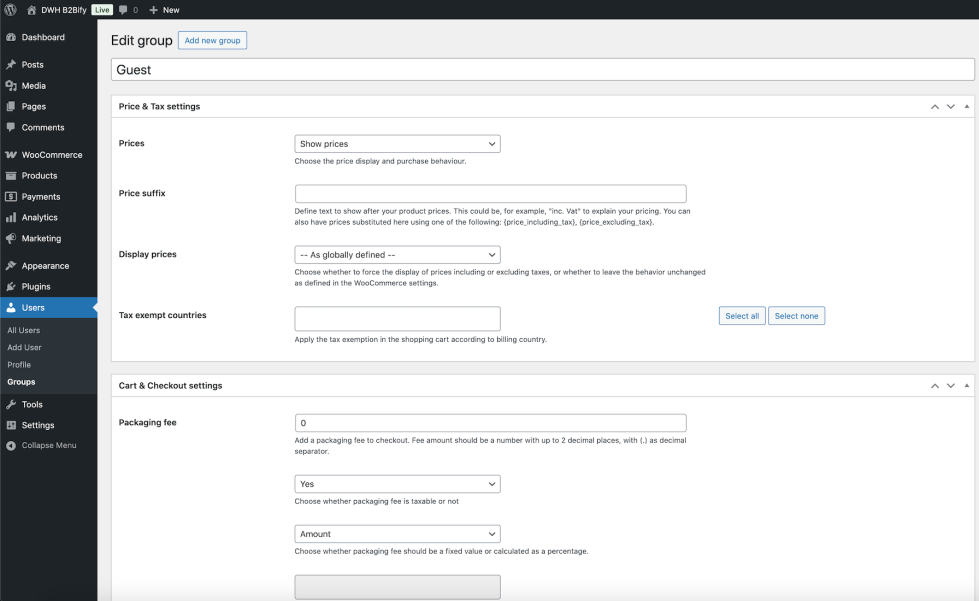
Task: Click the Price suffix text field
Action: (490, 194)
